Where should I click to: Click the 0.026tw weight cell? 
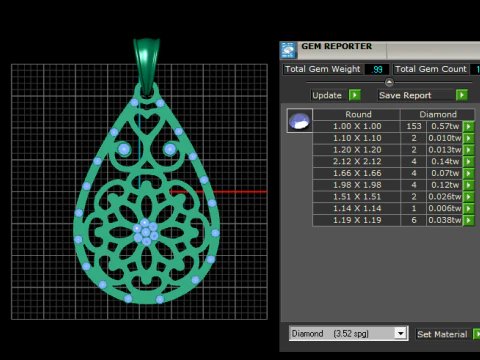pyautogui.click(x=445, y=197)
